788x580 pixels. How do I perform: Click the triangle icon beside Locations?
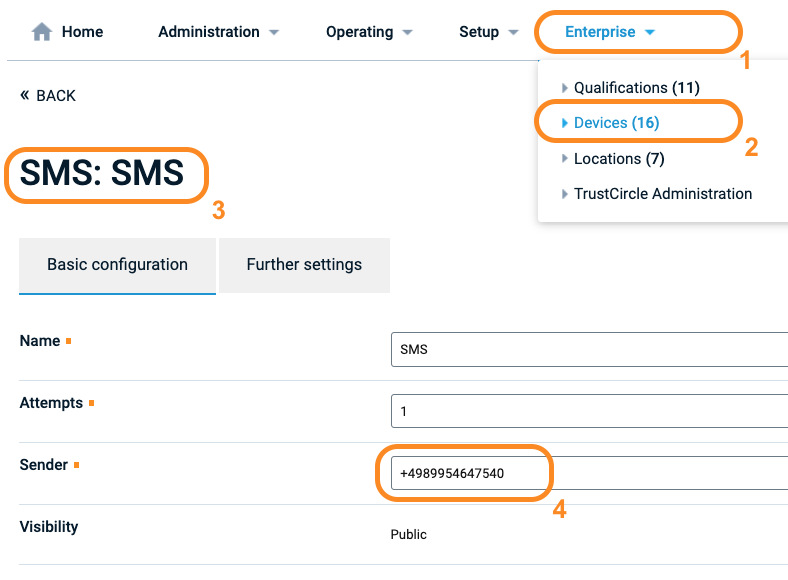564,158
